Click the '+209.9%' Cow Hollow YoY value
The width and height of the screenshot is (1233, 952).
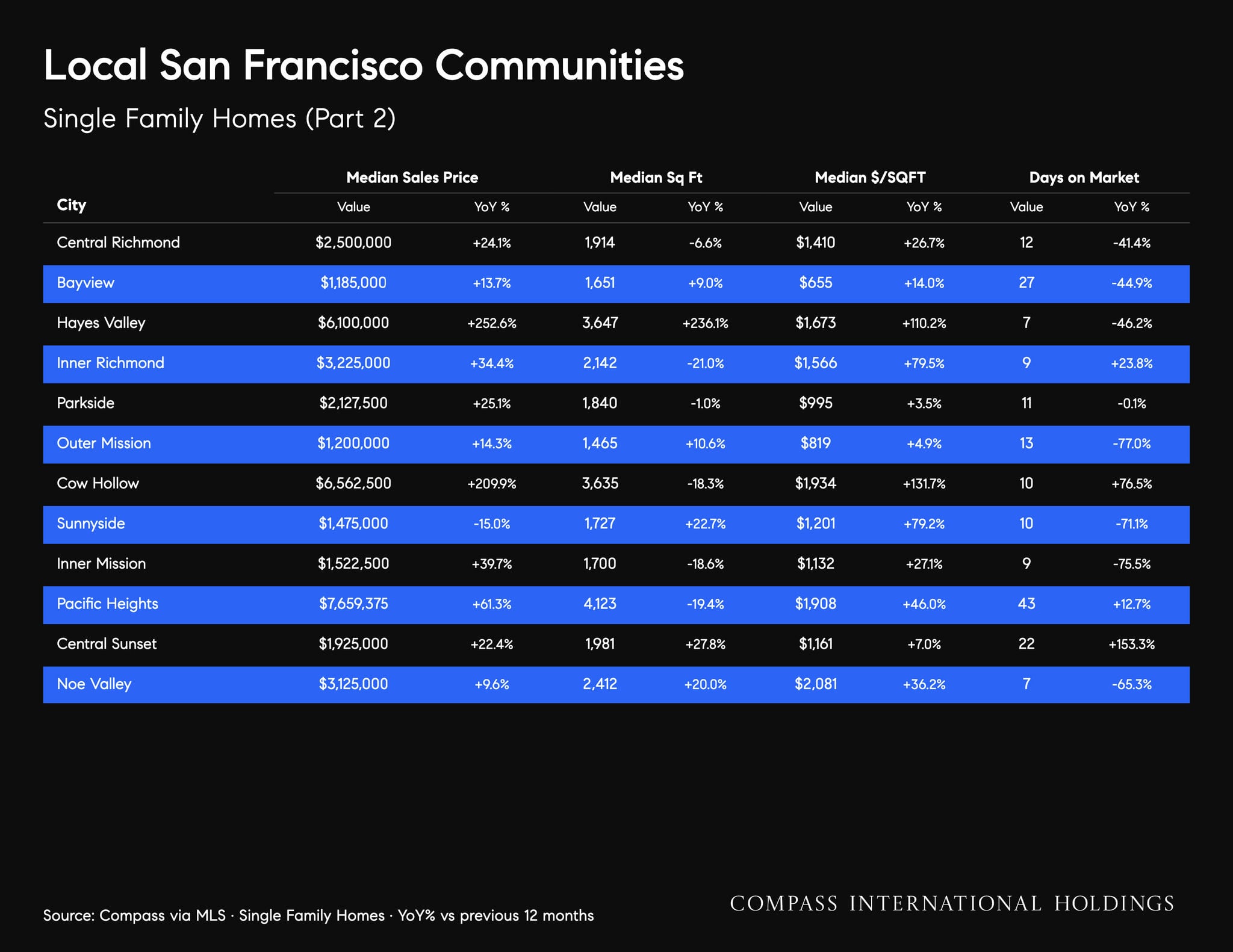pyautogui.click(x=492, y=484)
